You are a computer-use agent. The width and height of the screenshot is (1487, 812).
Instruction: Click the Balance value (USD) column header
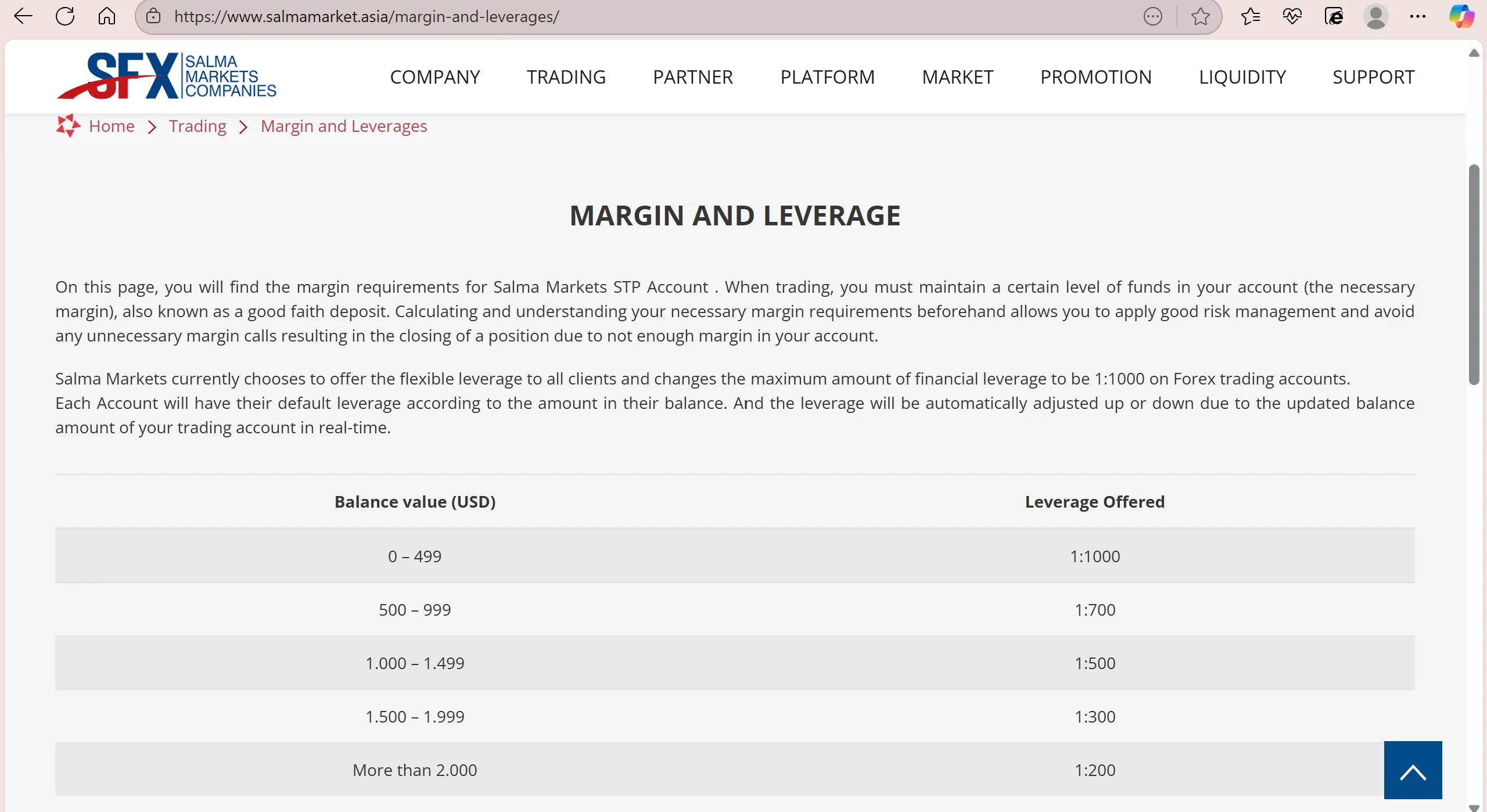click(415, 501)
